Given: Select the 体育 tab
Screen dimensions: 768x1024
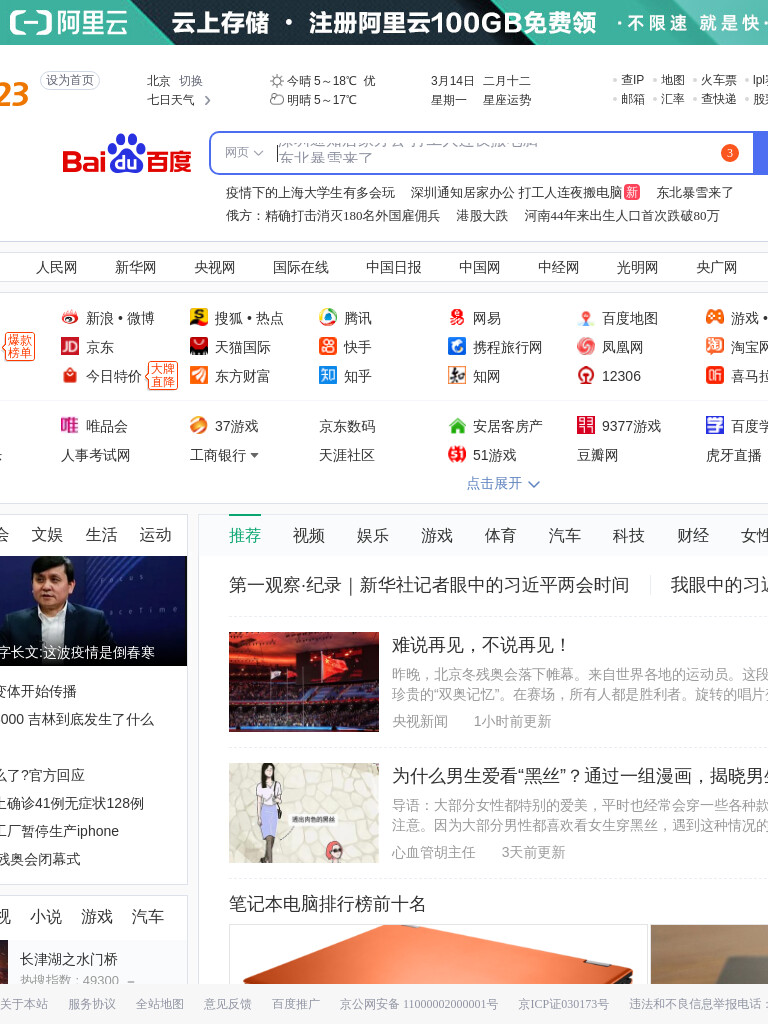Looking at the screenshot, I should [500, 536].
